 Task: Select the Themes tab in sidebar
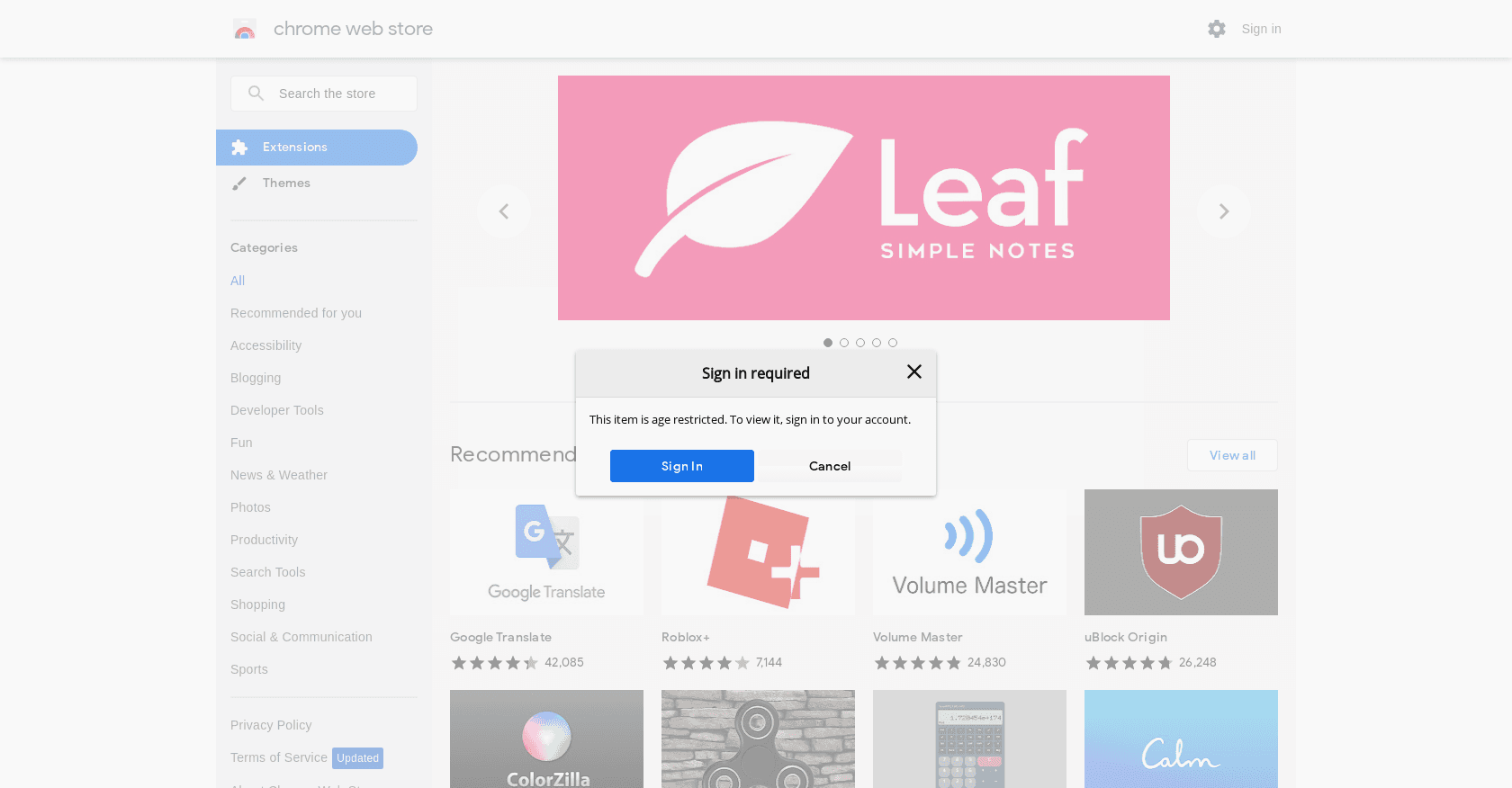pos(317,184)
